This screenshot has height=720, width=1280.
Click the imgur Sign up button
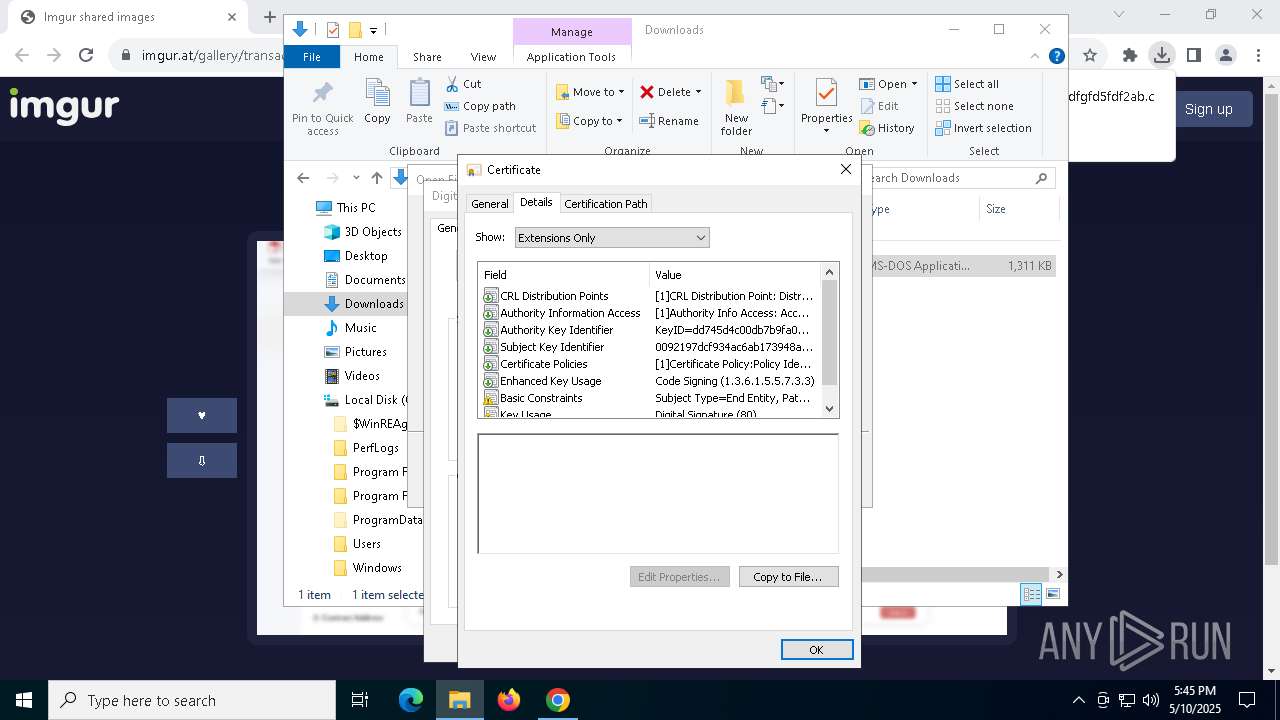pos(1208,109)
